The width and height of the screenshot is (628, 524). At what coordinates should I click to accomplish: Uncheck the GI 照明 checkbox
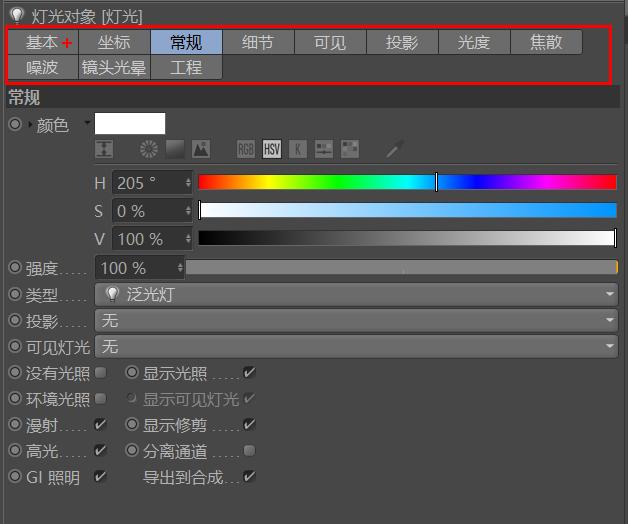click(x=100, y=476)
